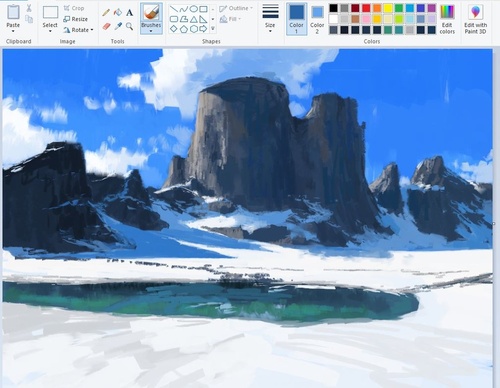
Task: Activate Color 1 foreground selector
Action: pos(296,19)
